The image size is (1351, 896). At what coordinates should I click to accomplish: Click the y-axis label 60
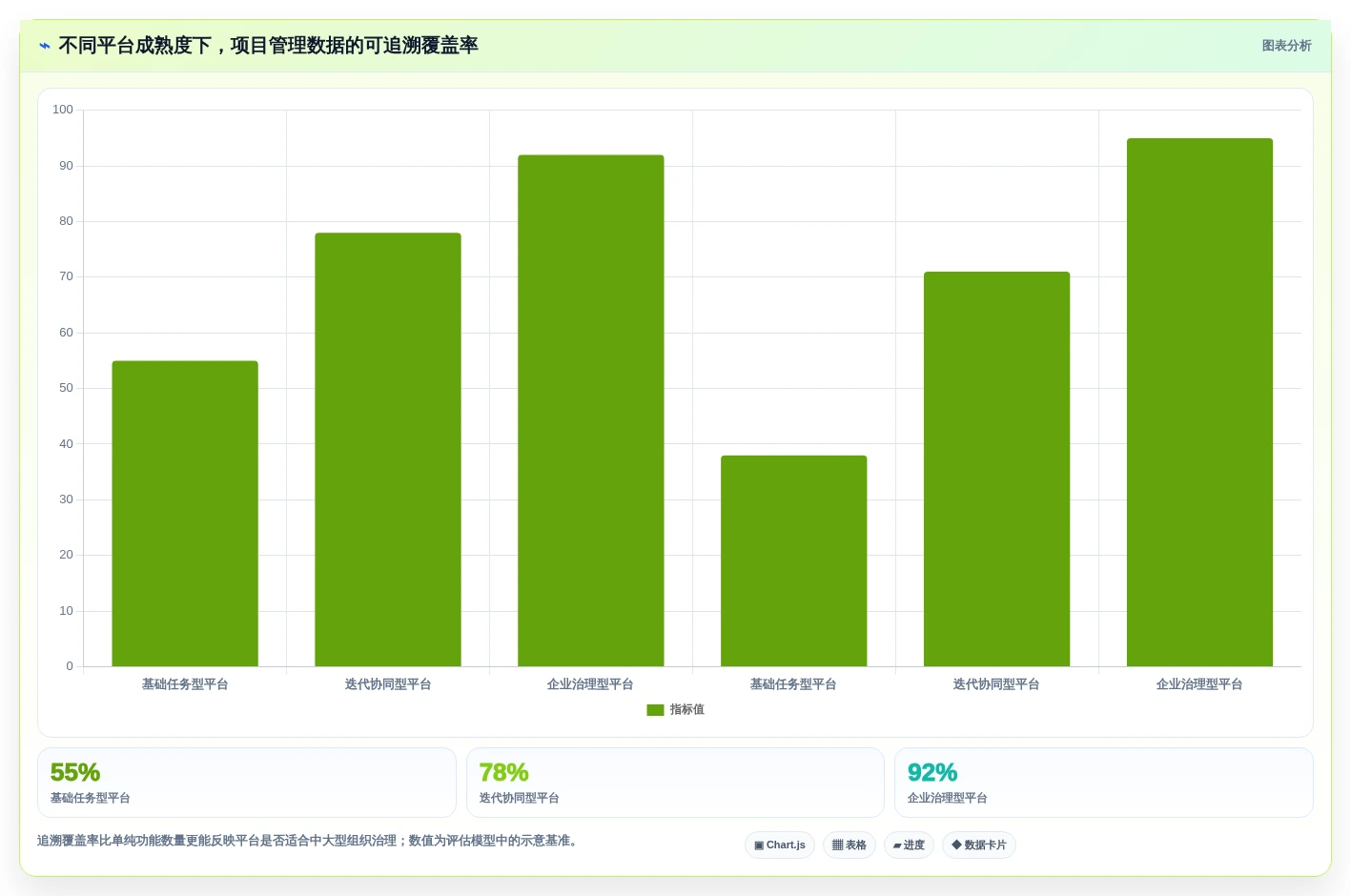click(66, 333)
